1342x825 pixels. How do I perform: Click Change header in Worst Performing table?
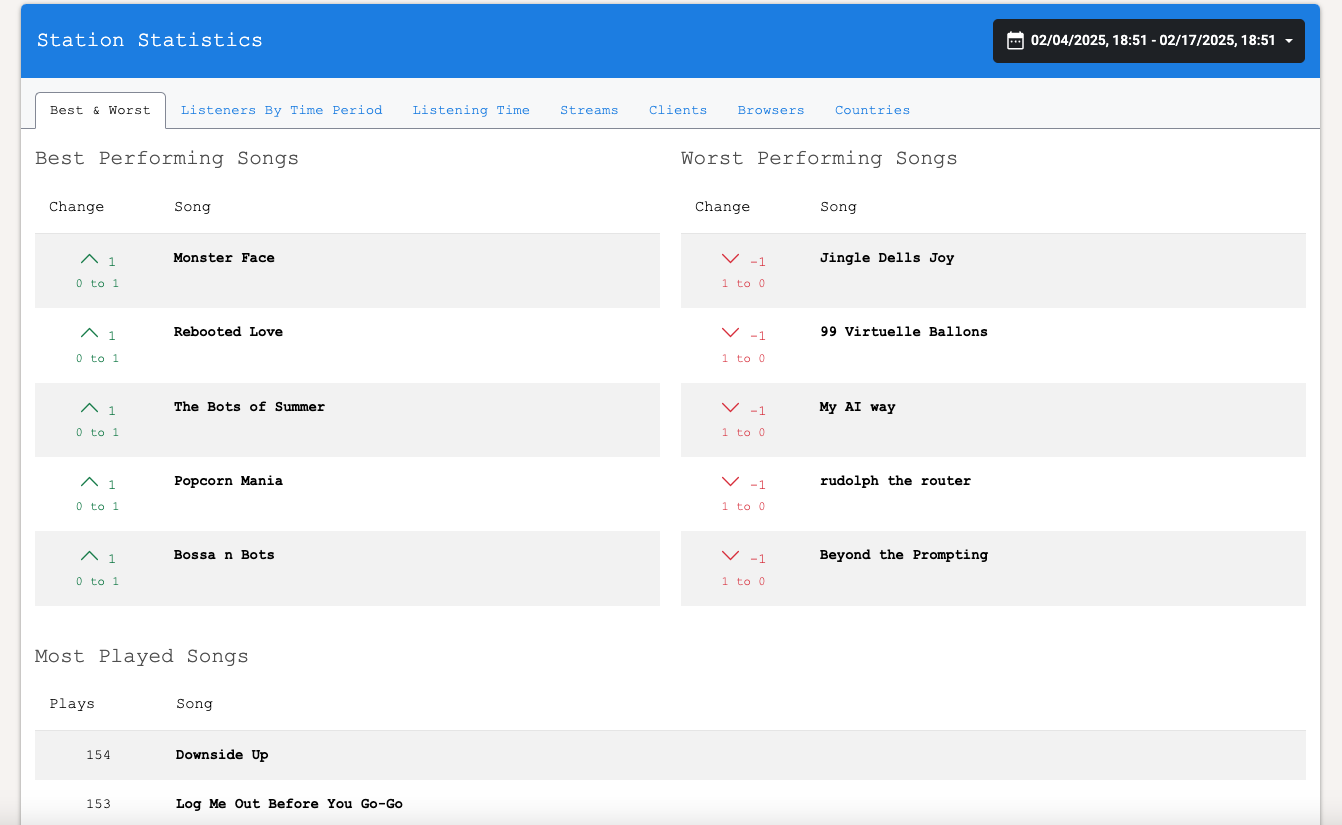(x=723, y=207)
